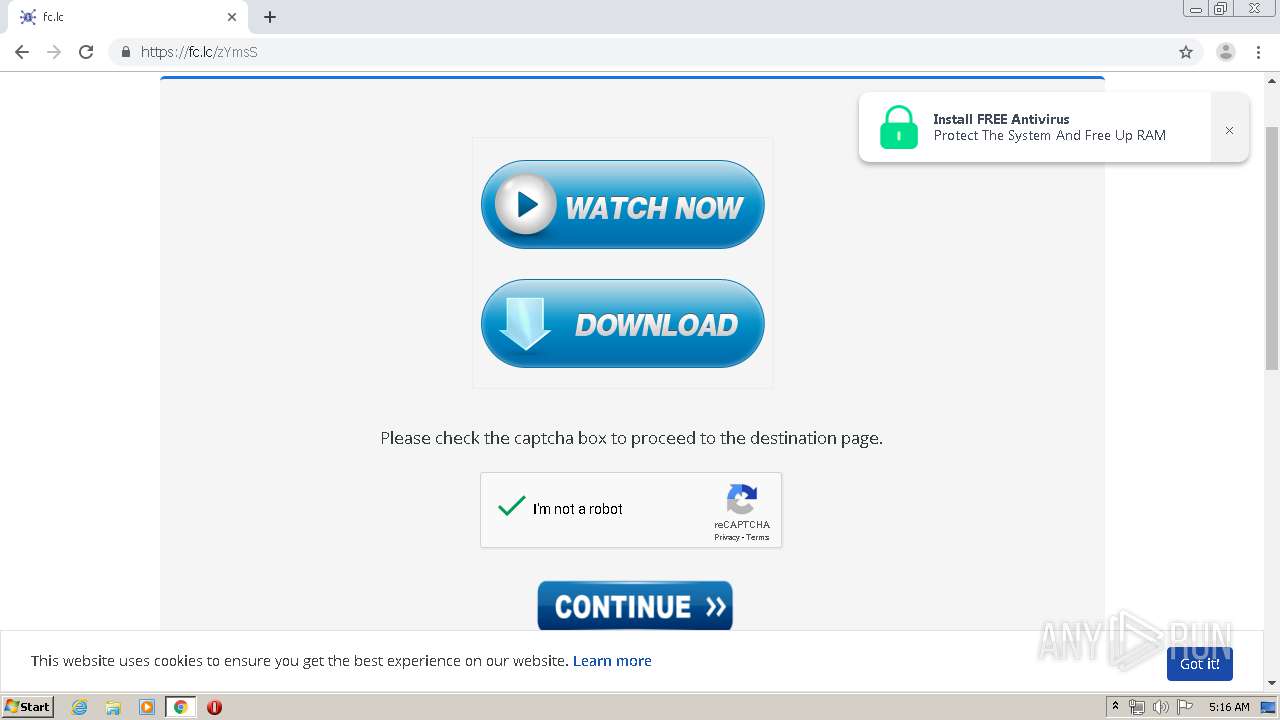Click the padlock site info icon

[125, 52]
